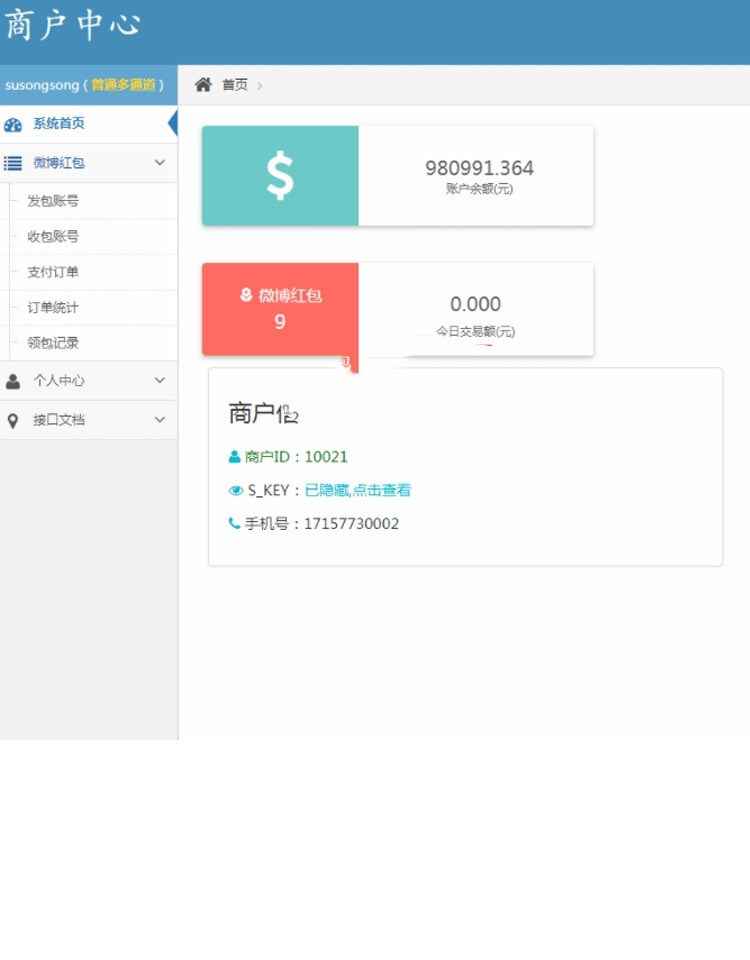Image resolution: width=750 pixels, height=960 pixels.
Task: Click the user icon beside 个人中心
Action: [13, 381]
